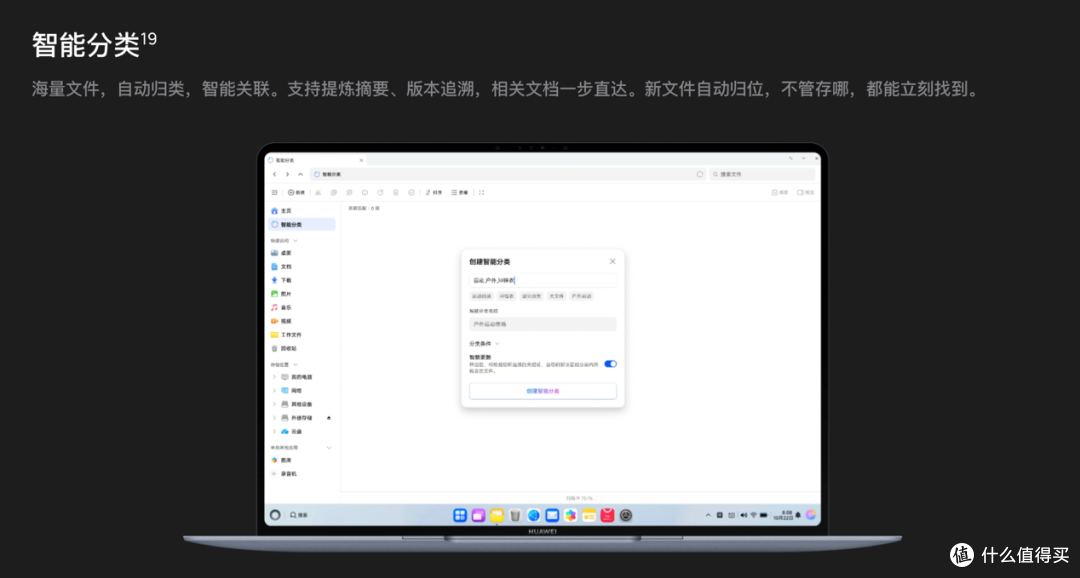Eject the 外接存储 external storage
This screenshot has height=578, width=1080.
click(x=329, y=417)
